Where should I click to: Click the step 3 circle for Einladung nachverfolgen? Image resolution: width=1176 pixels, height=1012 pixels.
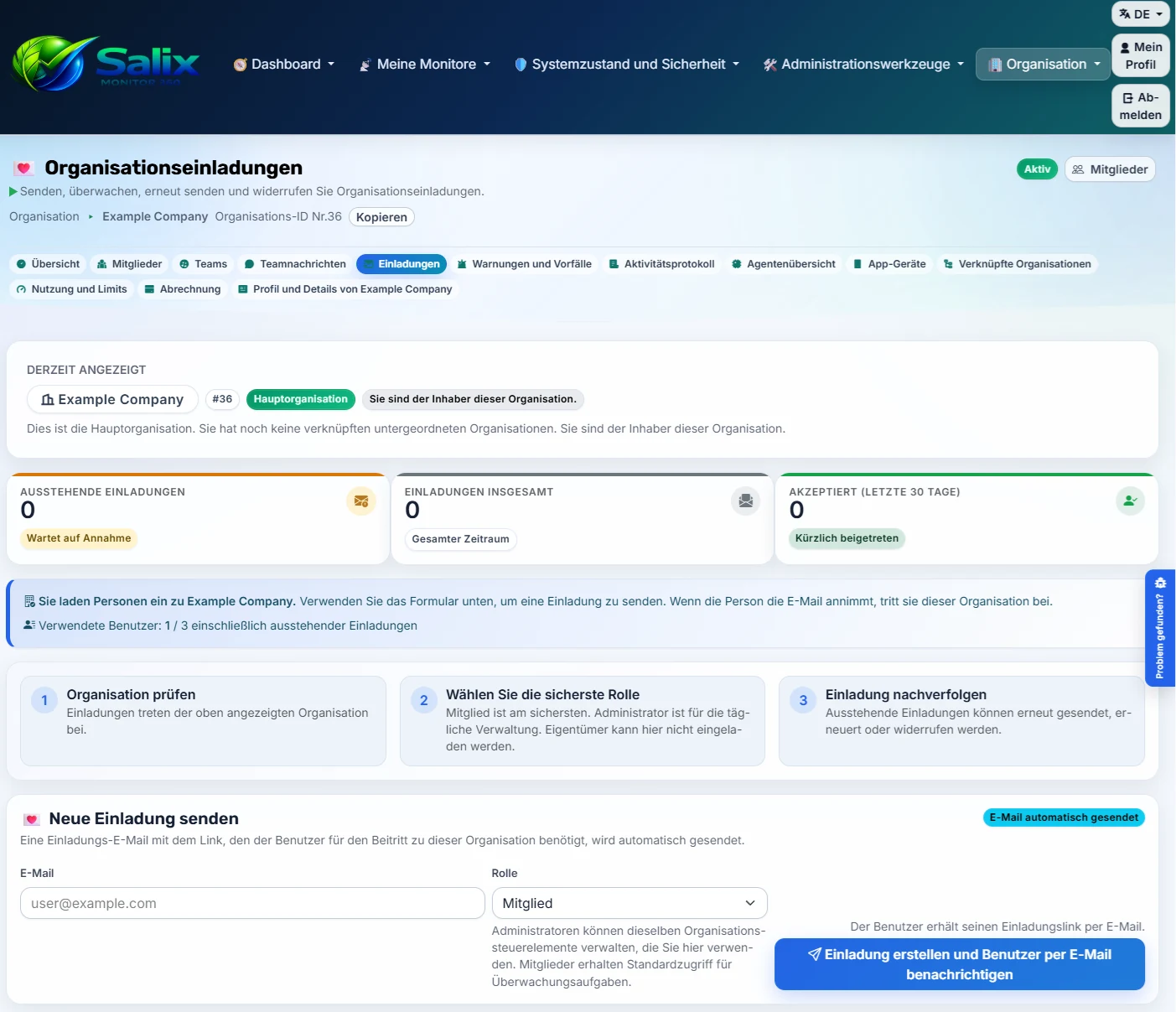pos(803,700)
